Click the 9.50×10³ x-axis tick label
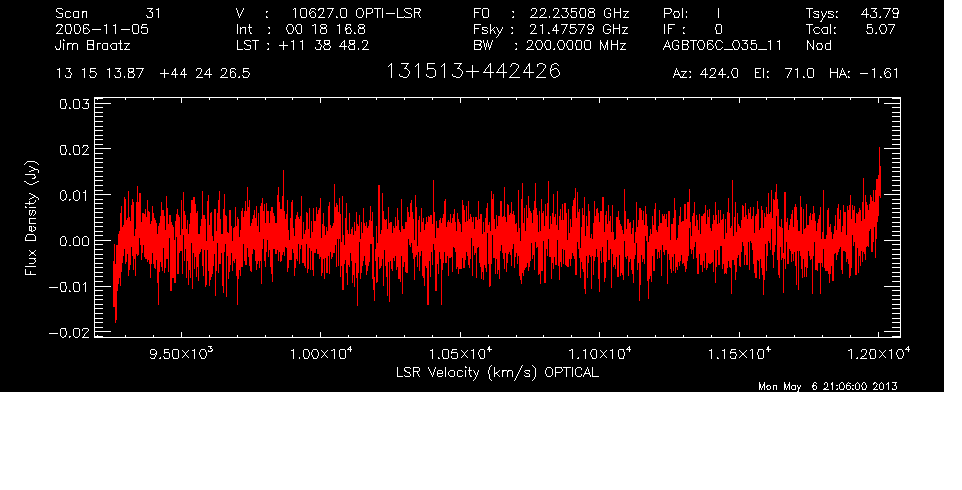Viewport: 962px width, 490px height. coord(181,353)
